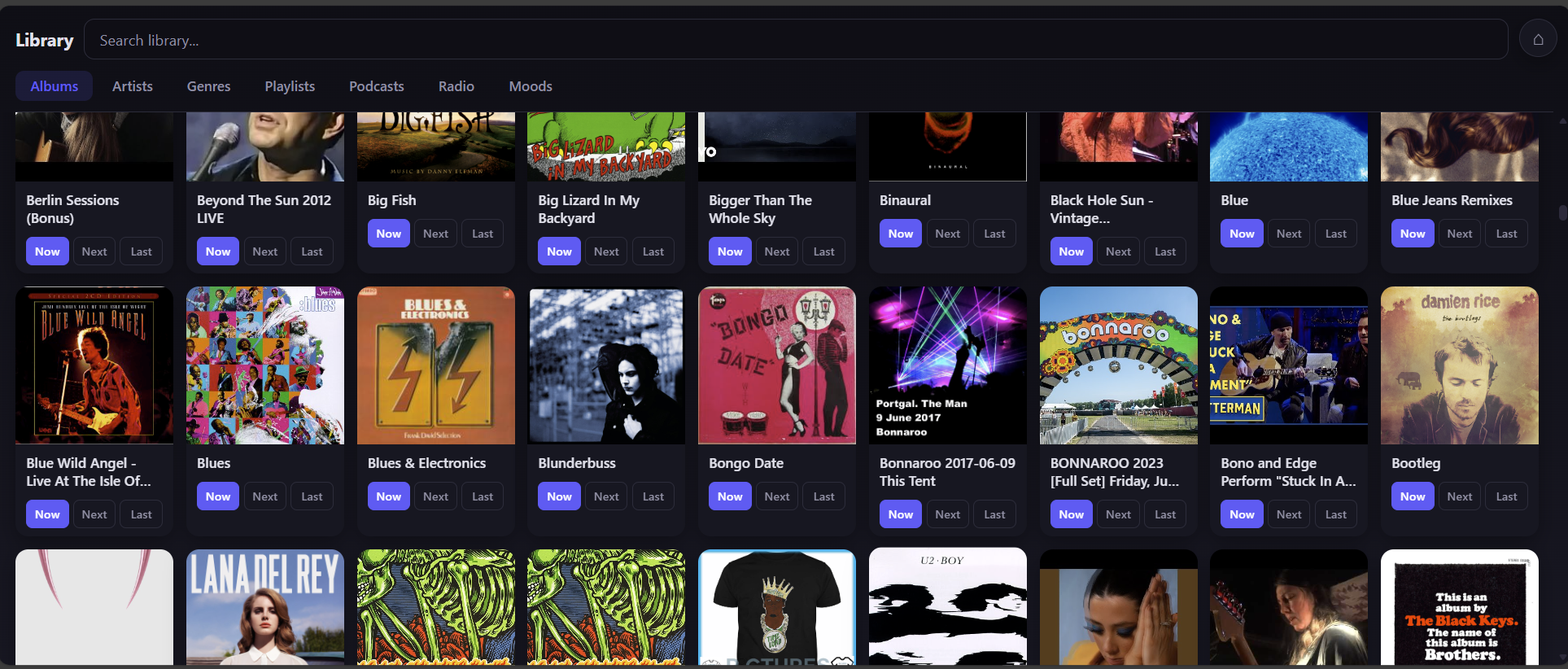
Task: Open the Blues album cover art
Action: point(265,365)
